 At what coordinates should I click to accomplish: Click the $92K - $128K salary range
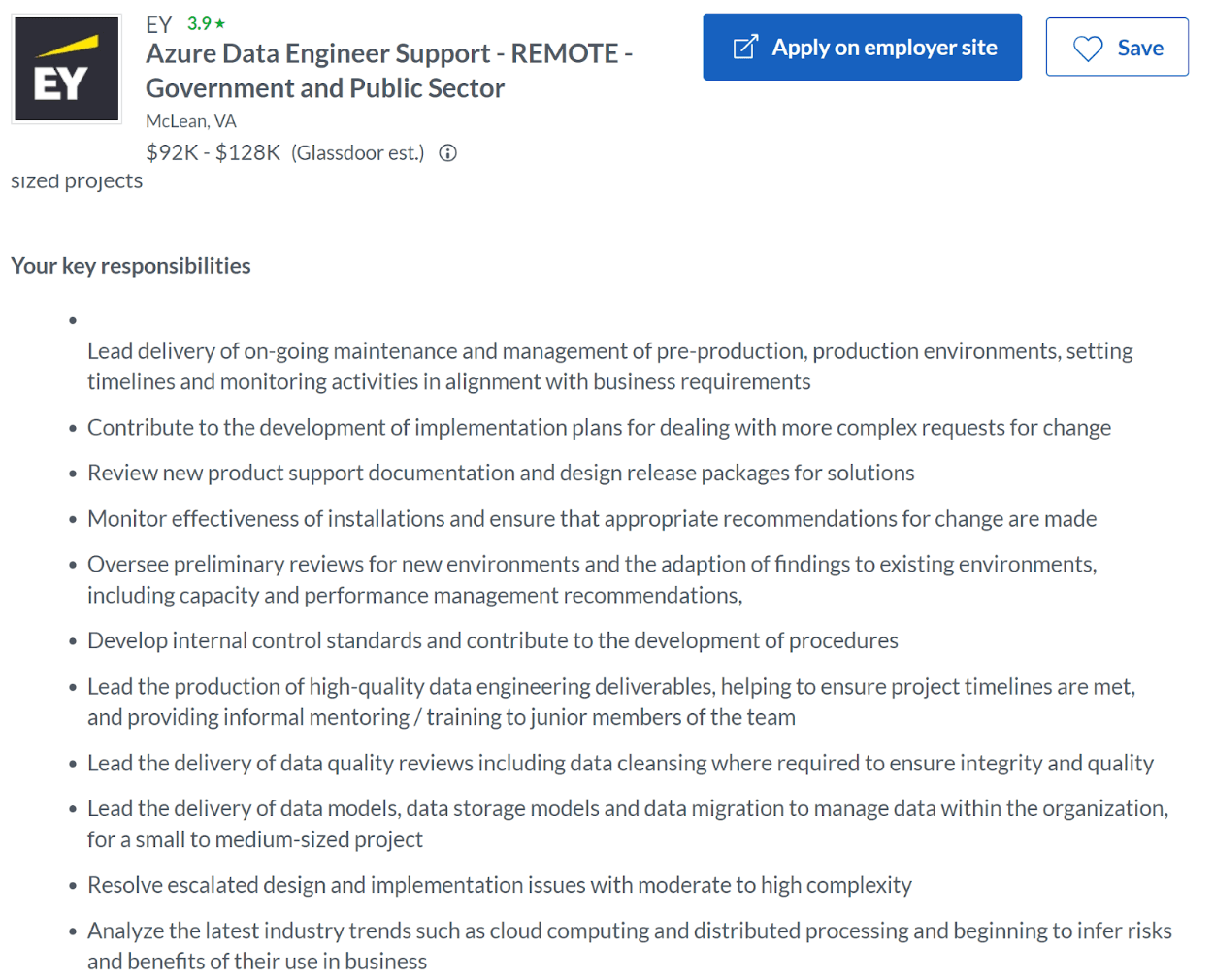coord(213,151)
